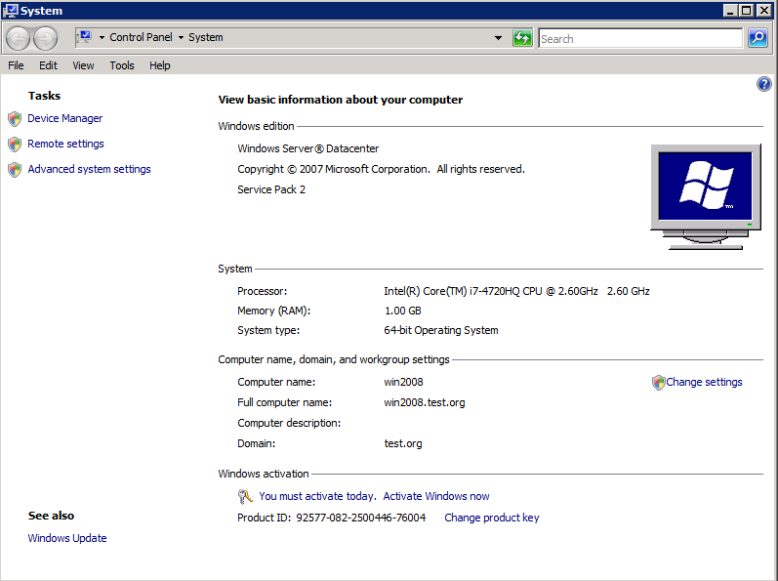Minimize the System window

[x=729, y=10]
